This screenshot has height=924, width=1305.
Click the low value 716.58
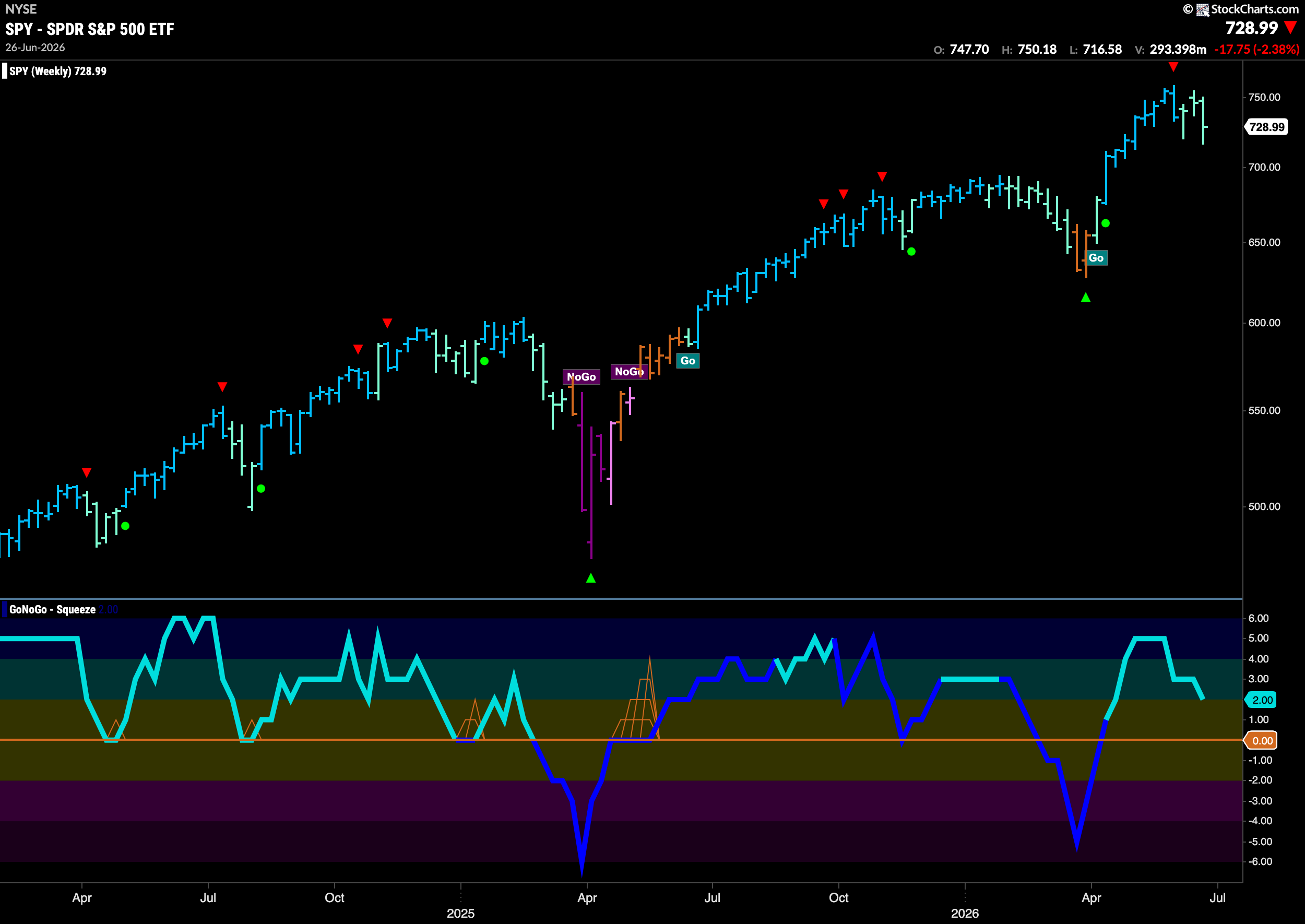click(1102, 50)
